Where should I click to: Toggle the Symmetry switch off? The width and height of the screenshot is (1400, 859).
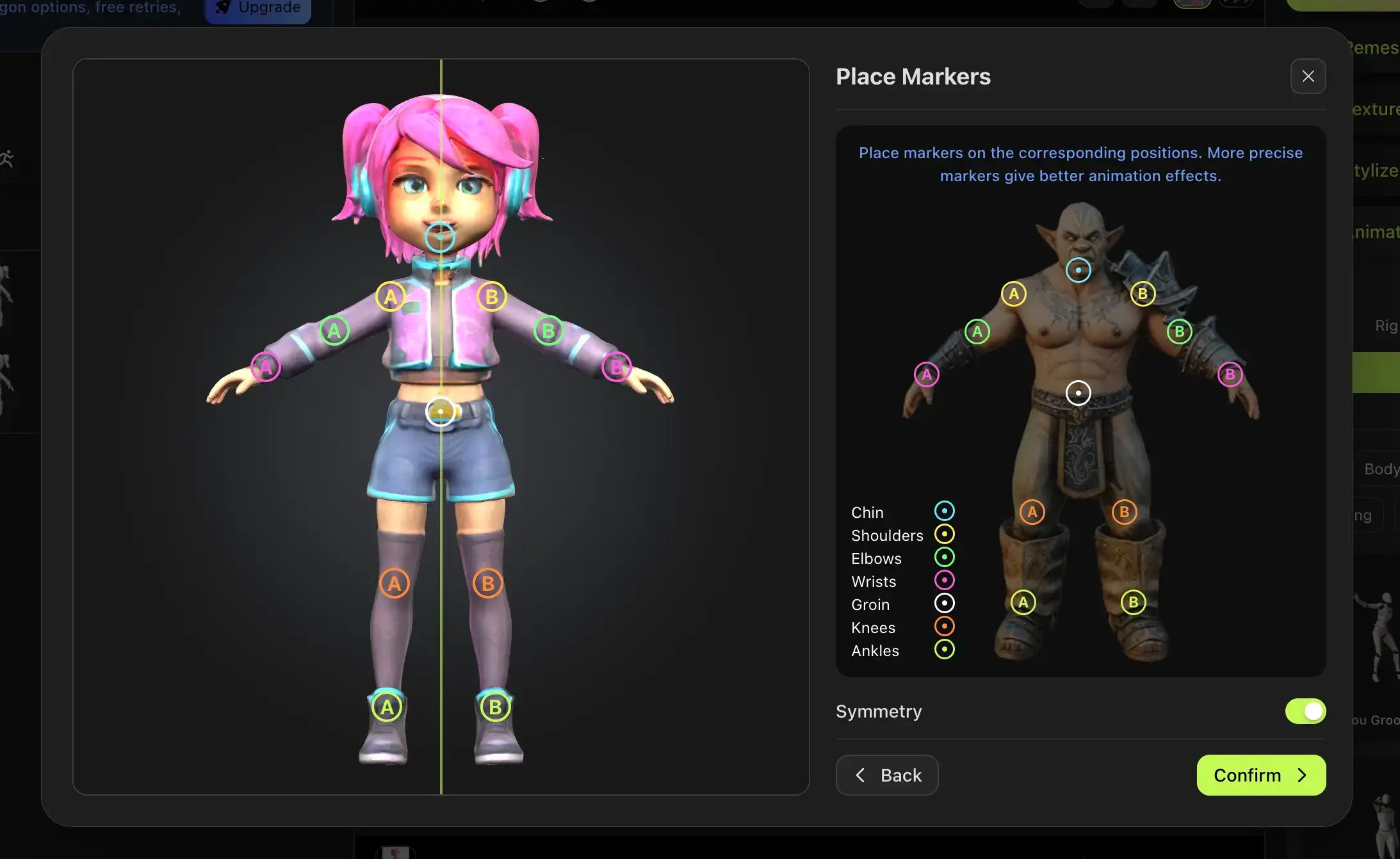pyautogui.click(x=1305, y=710)
